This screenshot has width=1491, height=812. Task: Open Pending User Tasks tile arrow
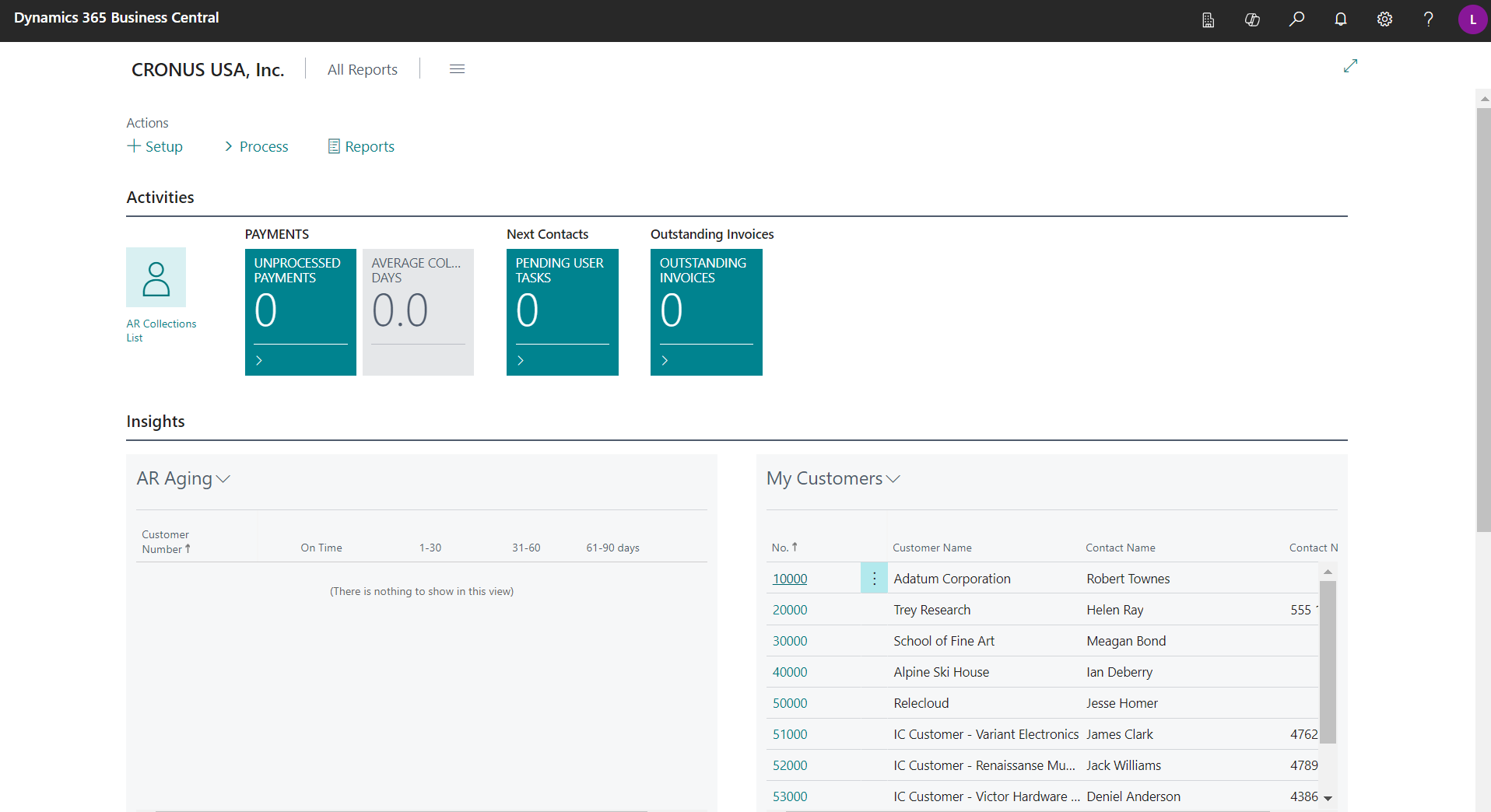pos(521,361)
